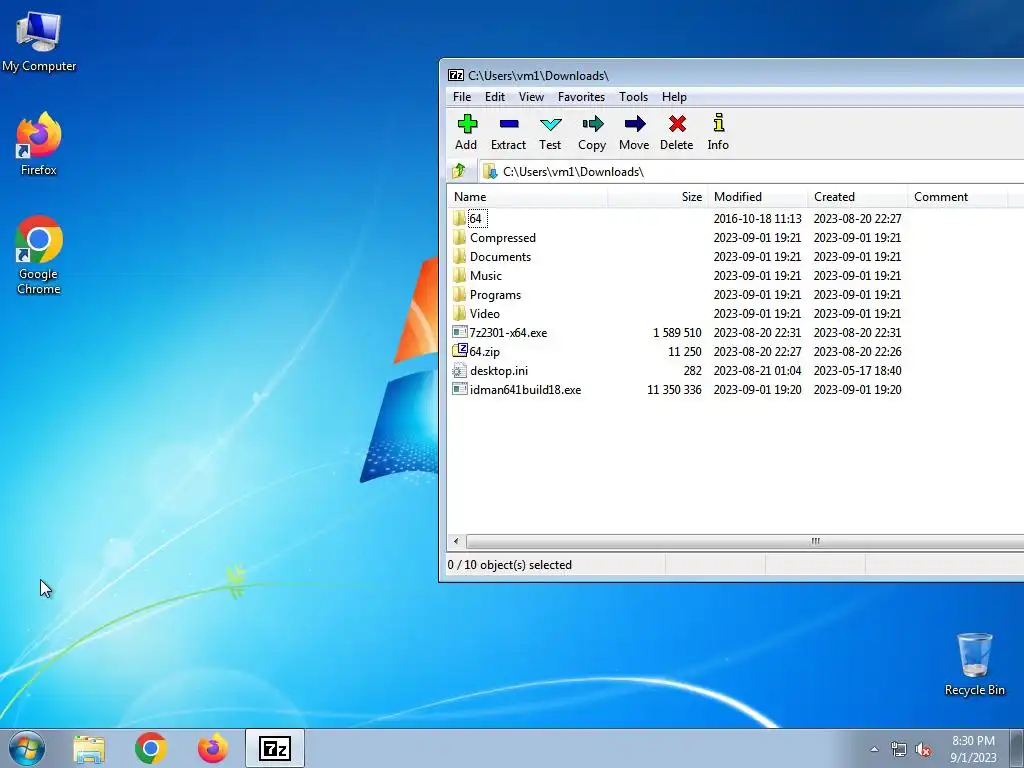Select the 64 folder icon
Screen dimensions: 1024x768
(x=460, y=218)
